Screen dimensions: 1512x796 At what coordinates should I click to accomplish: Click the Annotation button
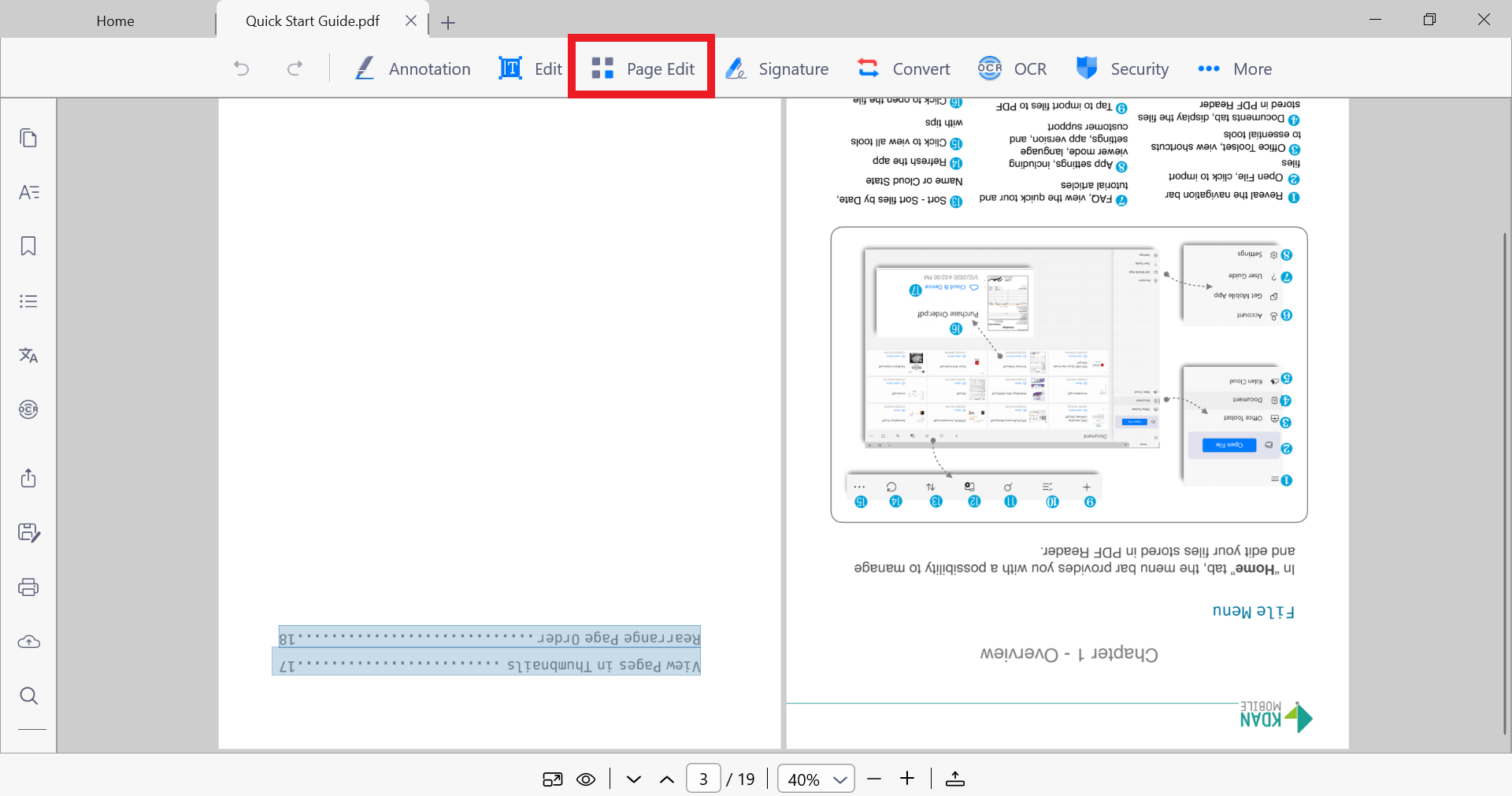coord(413,69)
